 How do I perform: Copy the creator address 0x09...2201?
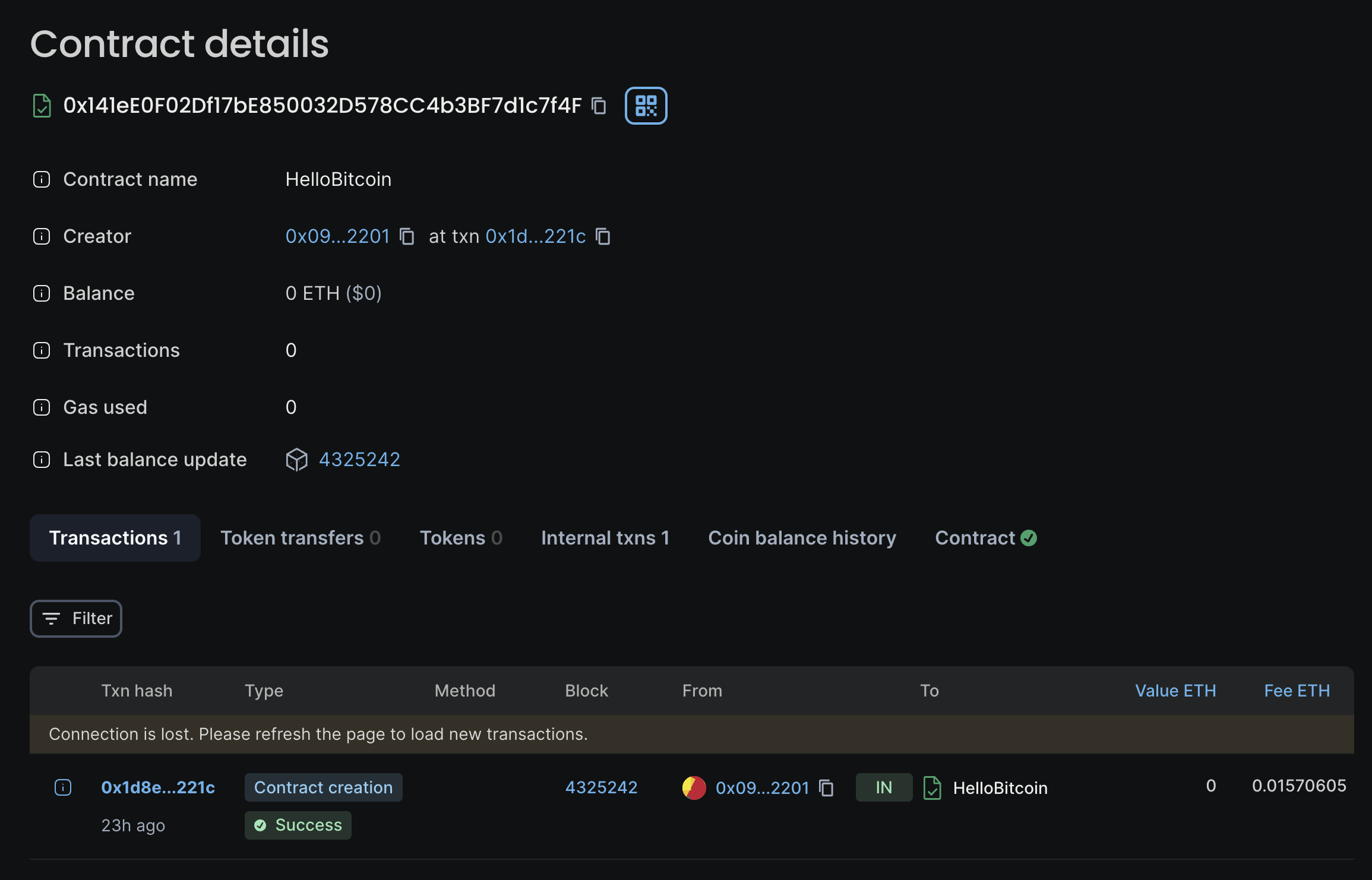[x=408, y=236]
